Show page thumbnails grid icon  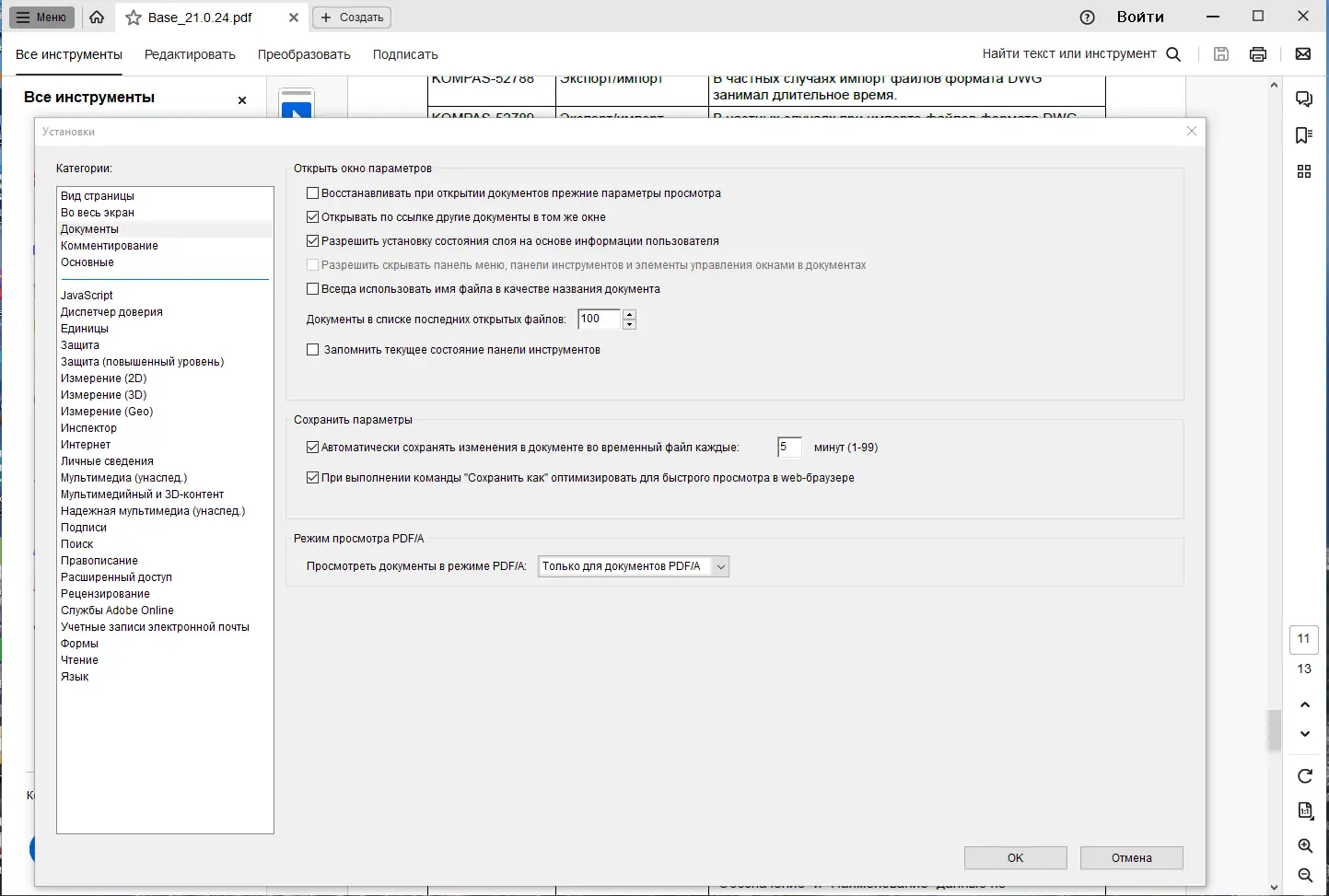click(x=1304, y=171)
